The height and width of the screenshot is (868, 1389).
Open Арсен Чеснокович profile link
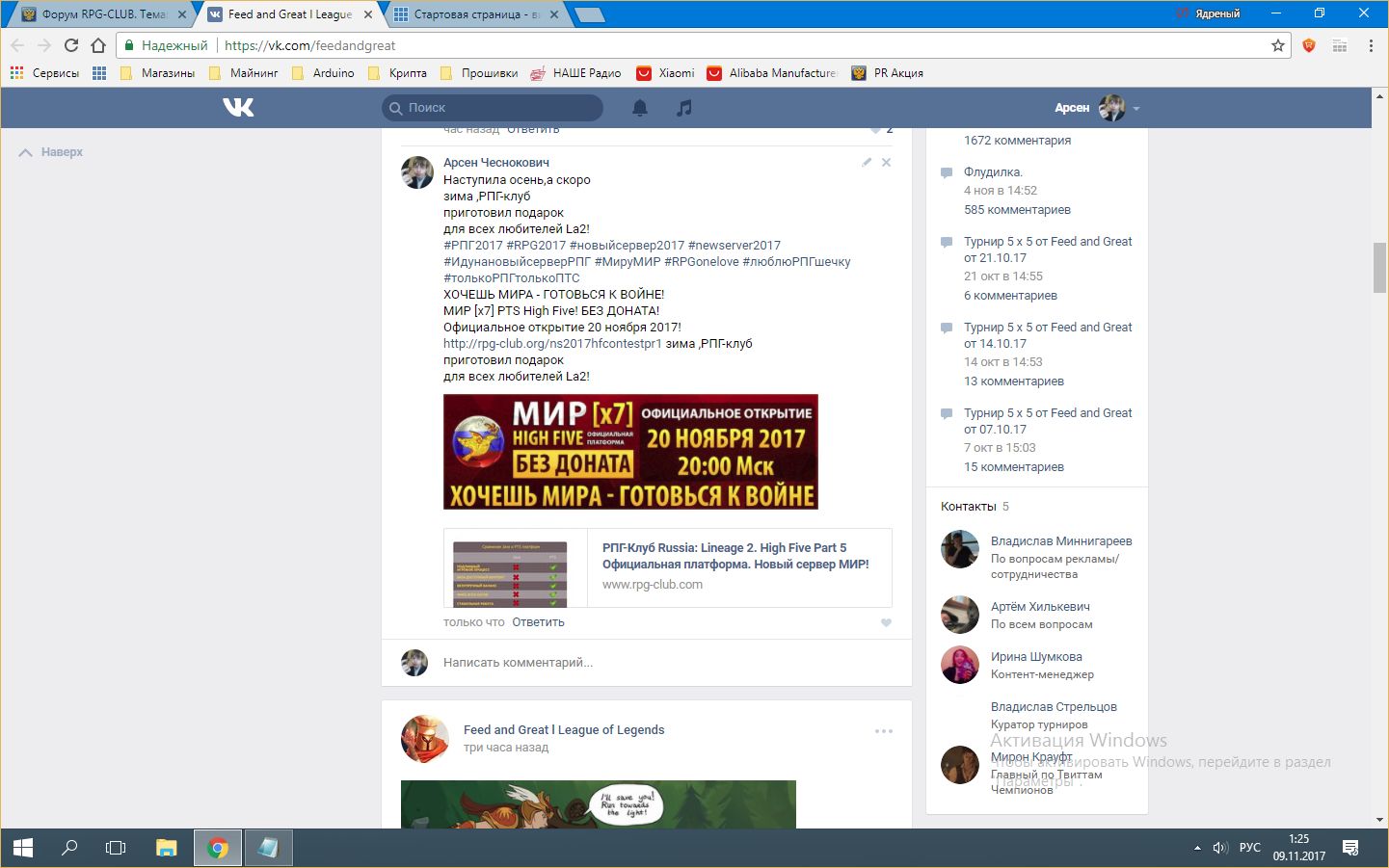pyautogui.click(x=496, y=163)
